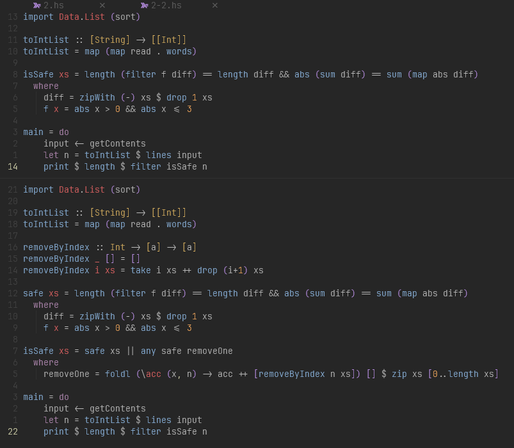Click '[removeByIndex n xs]' inside the lambda
Image resolution: width=514 pixels, height=448 pixels.
(x=305, y=374)
